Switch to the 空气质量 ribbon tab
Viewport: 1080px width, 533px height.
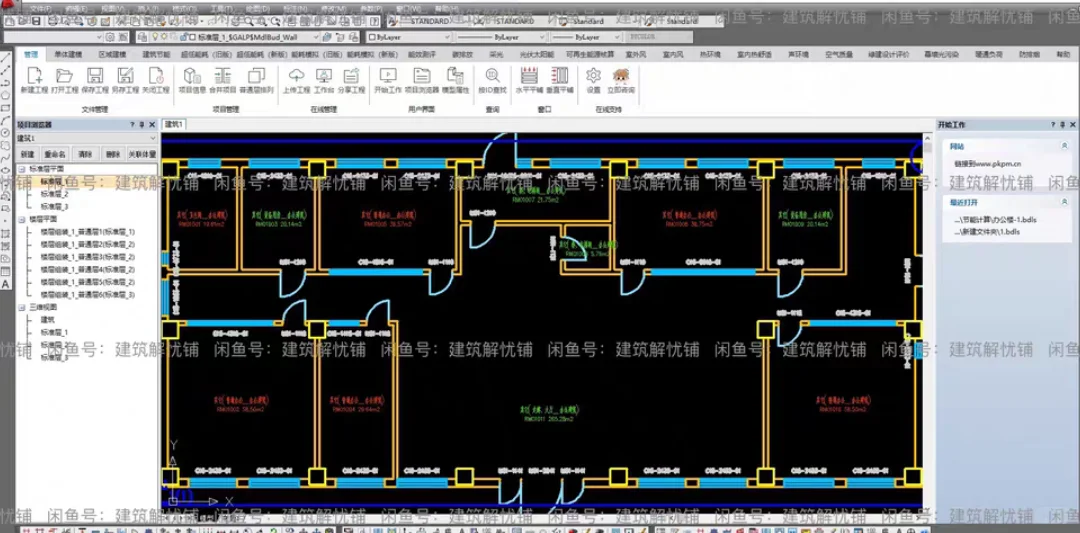click(839, 54)
